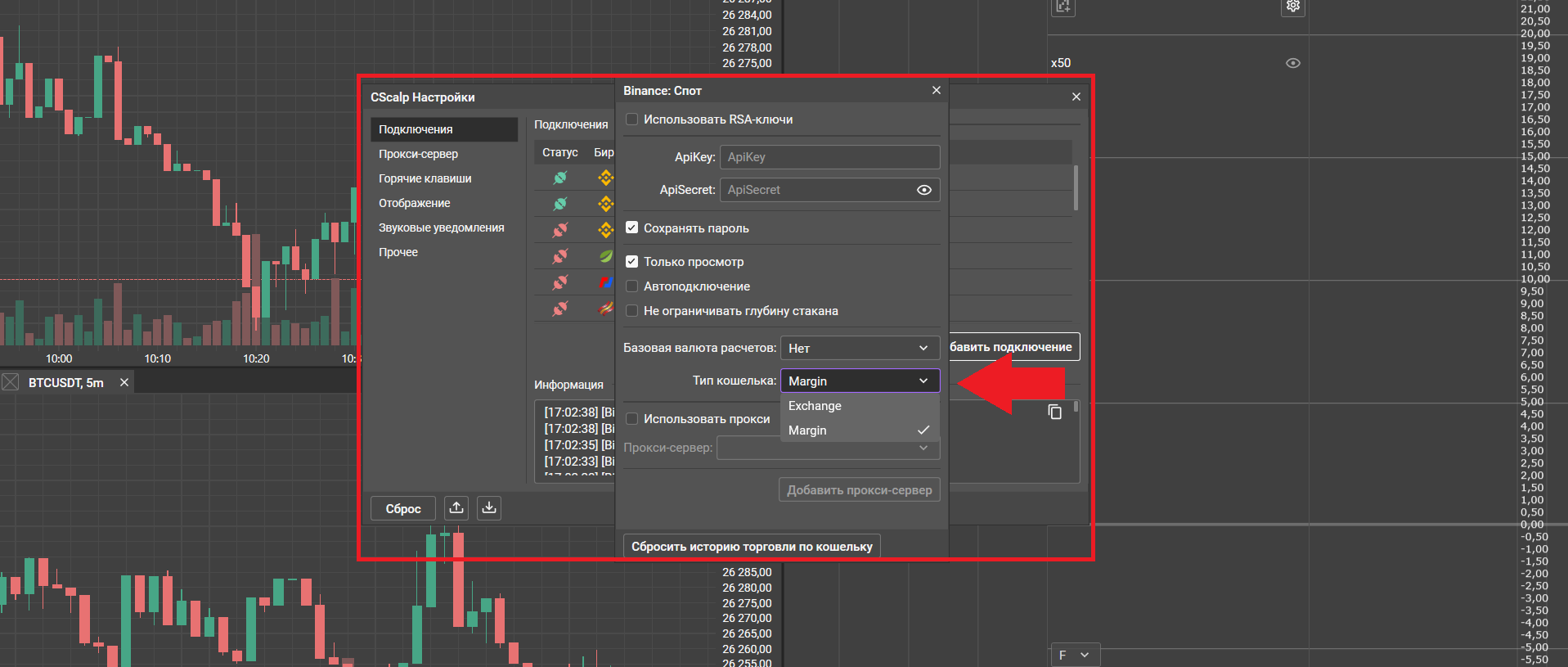
Task: Click the second green plug status icon
Action: point(560,204)
